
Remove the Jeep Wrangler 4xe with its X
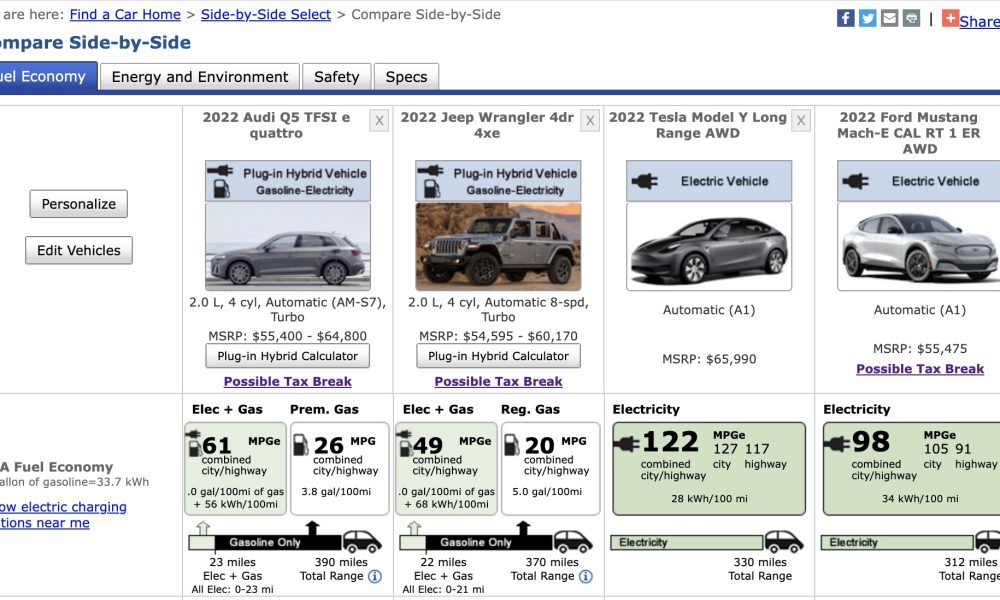click(590, 121)
